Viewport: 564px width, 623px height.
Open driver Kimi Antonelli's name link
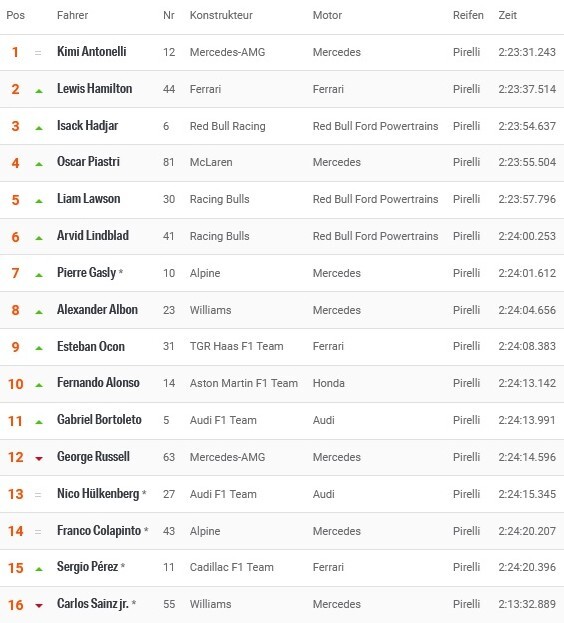click(x=92, y=51)
